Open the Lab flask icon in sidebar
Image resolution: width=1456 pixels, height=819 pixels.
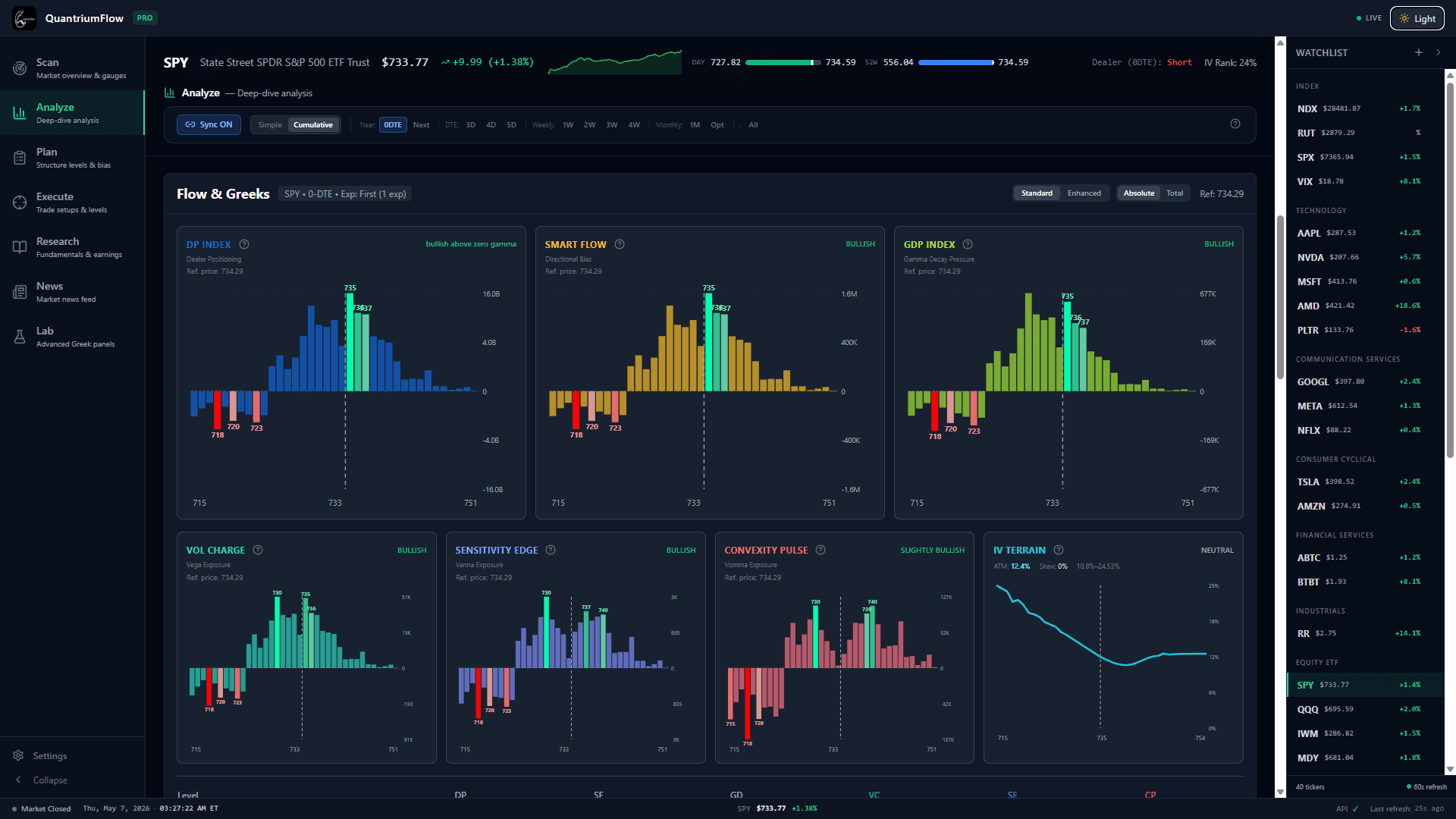tap(20, 337)
